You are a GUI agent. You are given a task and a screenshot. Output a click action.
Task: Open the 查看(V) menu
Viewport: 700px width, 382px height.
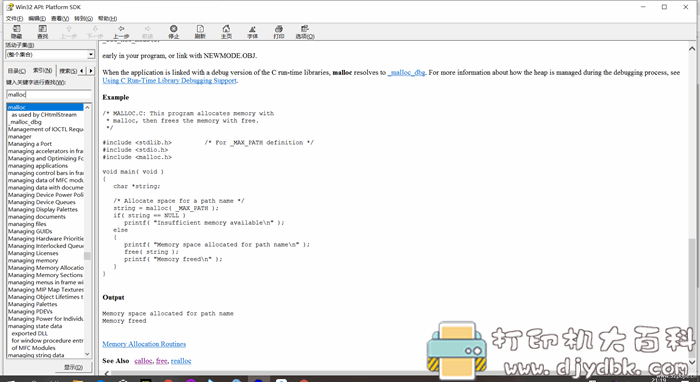(x=60, y=18)
